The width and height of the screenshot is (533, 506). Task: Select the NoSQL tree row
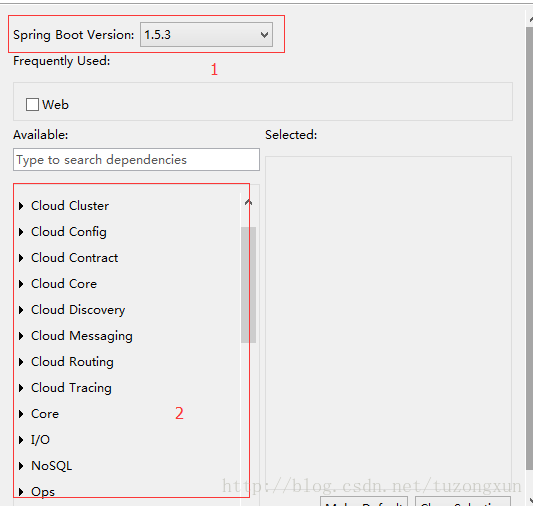(x=51, y=466)
